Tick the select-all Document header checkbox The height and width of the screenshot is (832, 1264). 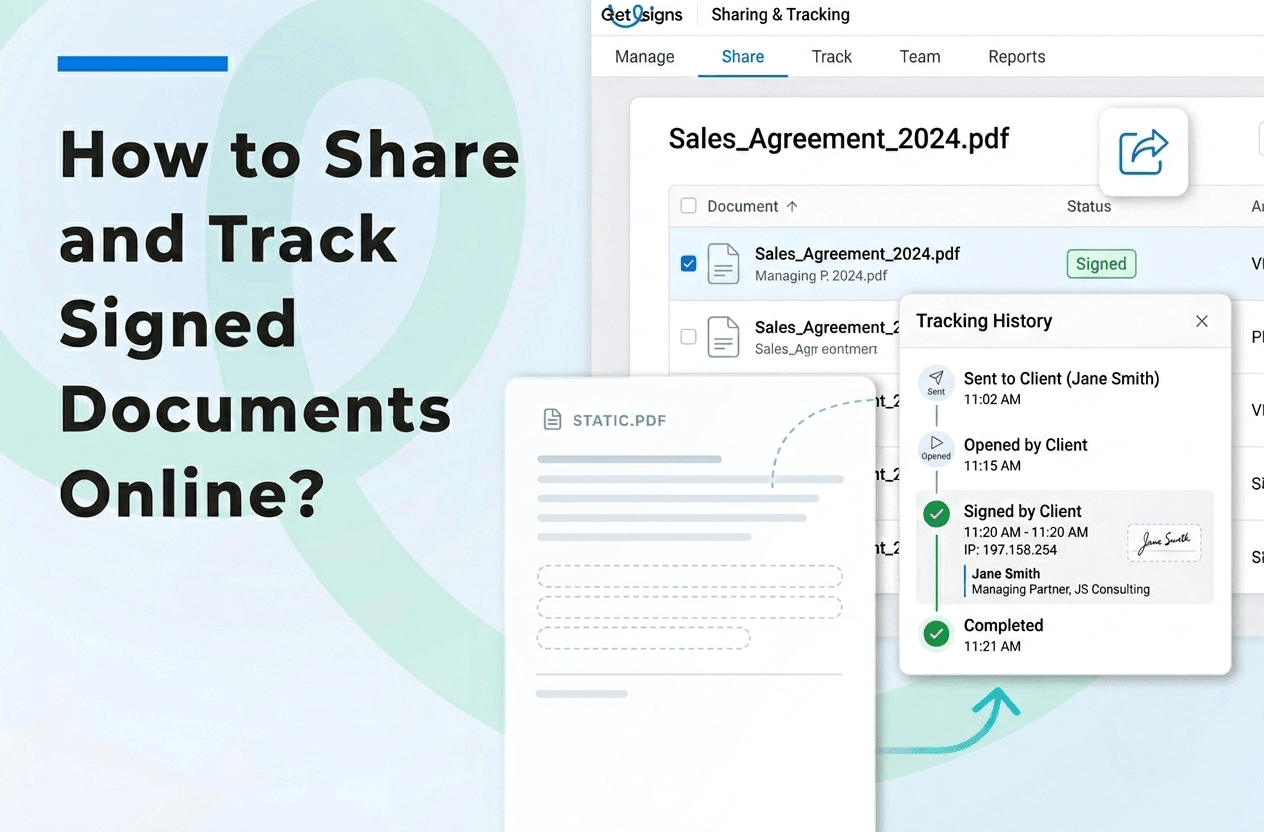688,206
